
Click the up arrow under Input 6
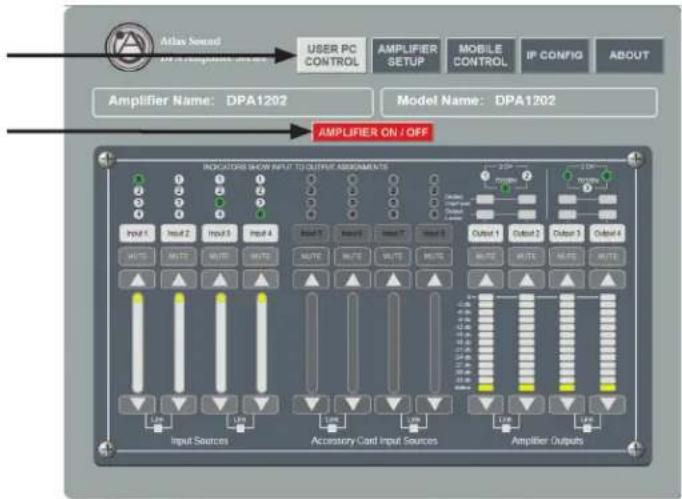click(352, 280)
